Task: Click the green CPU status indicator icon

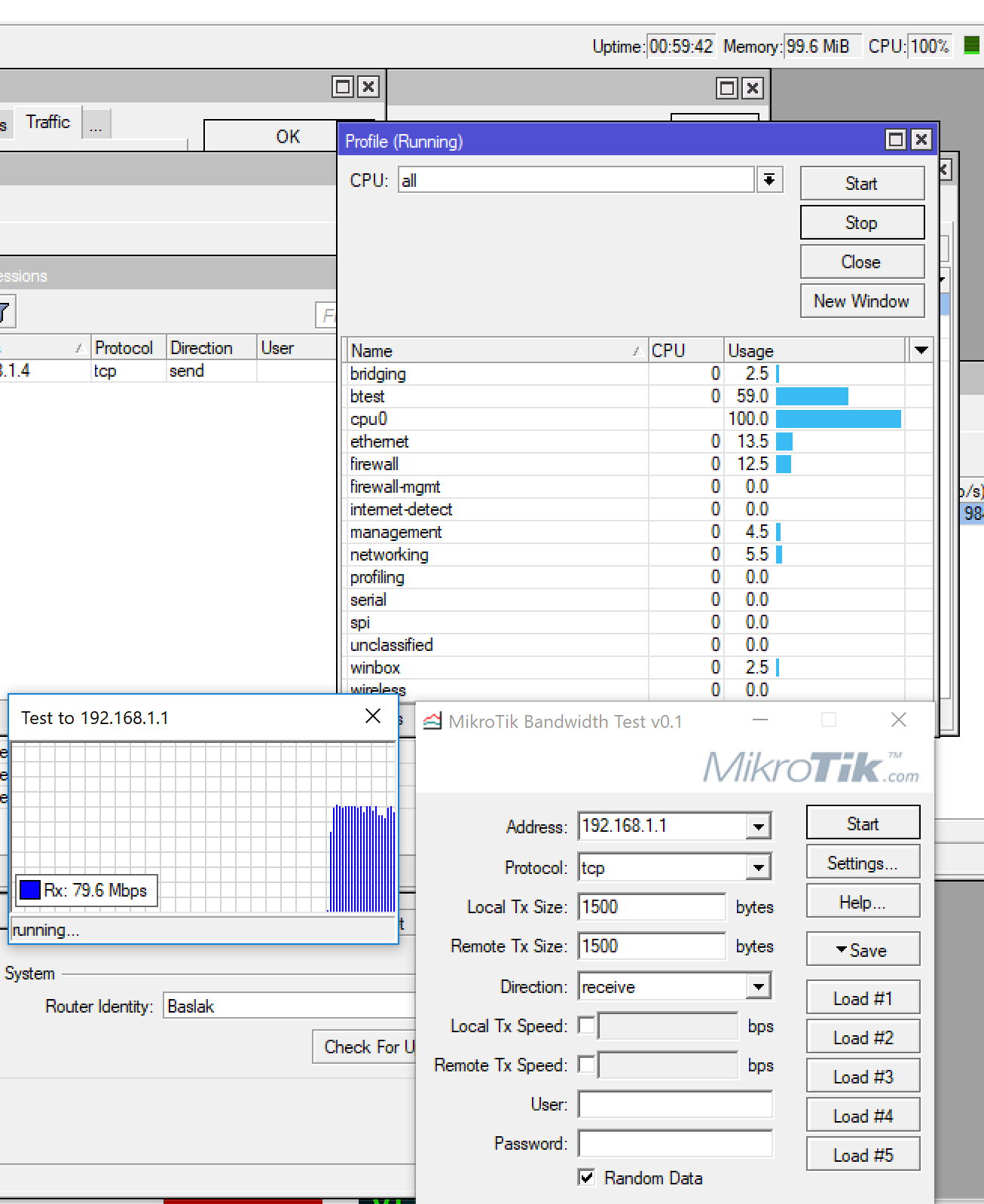Action: 972,45
